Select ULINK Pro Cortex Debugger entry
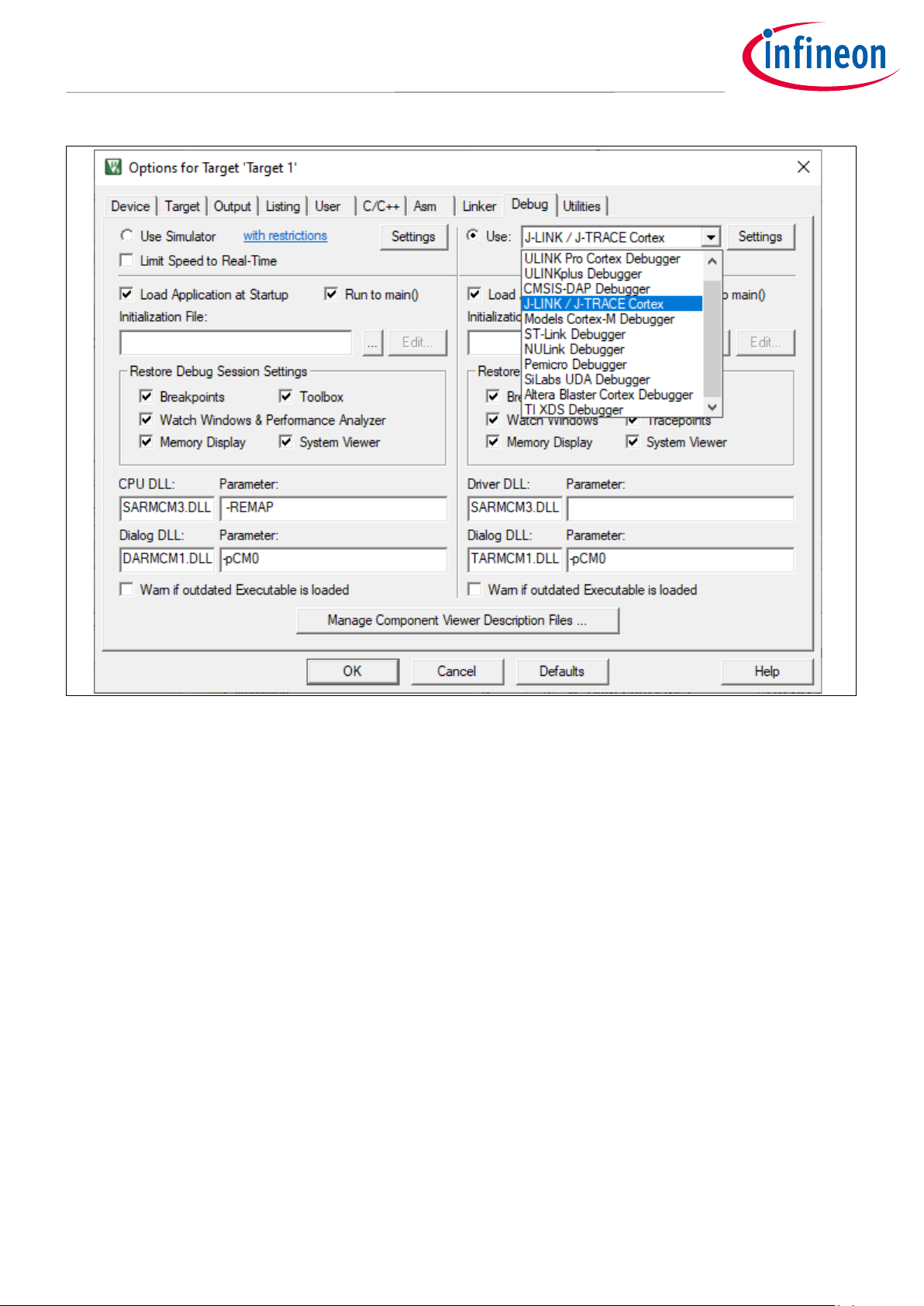This screenshot has height=1306, width=924. point(602,258)
